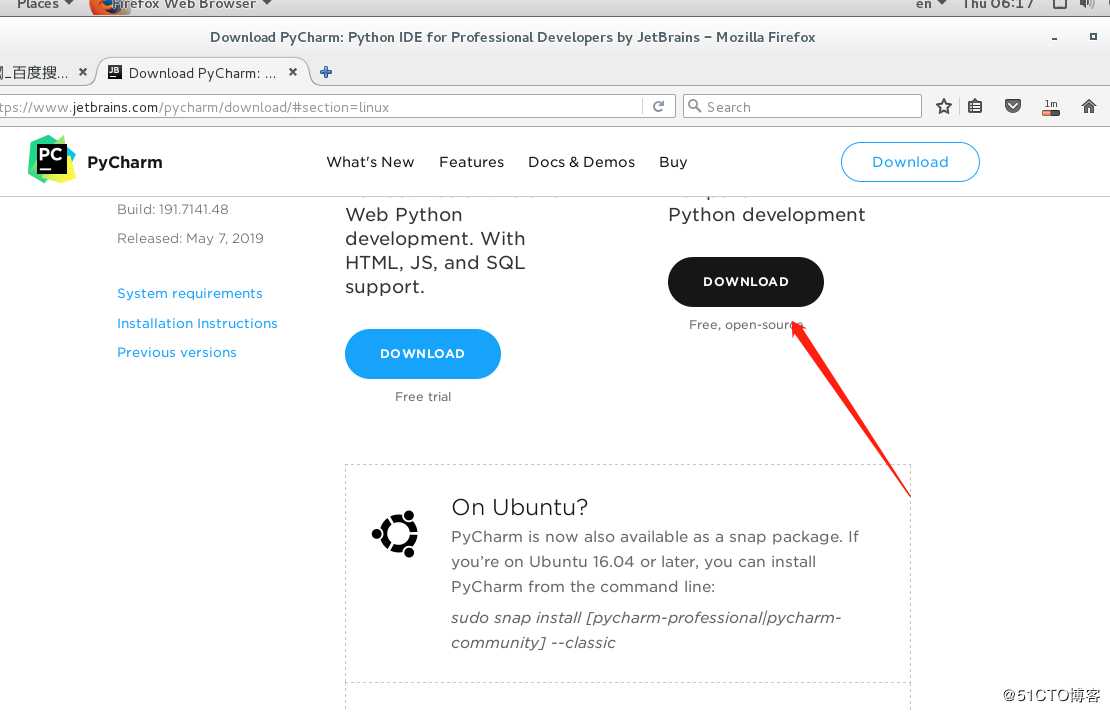The height and width of the screenshot is (712, 1110).
Task: Open the System requirements link
Action: [190, 294]
